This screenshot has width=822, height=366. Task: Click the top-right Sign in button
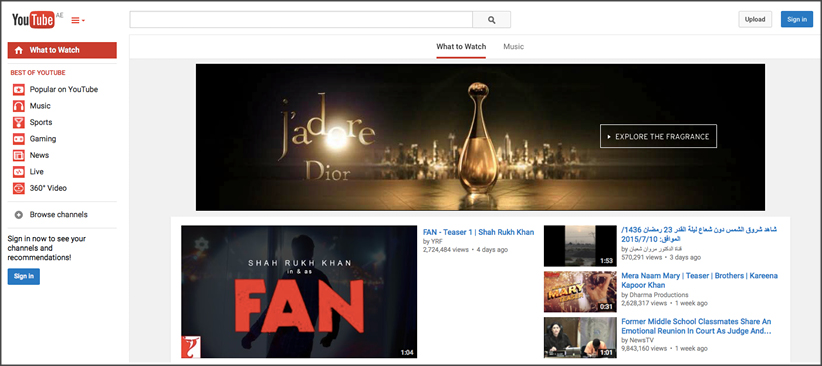pyautogui.click(x=797, y=19)
